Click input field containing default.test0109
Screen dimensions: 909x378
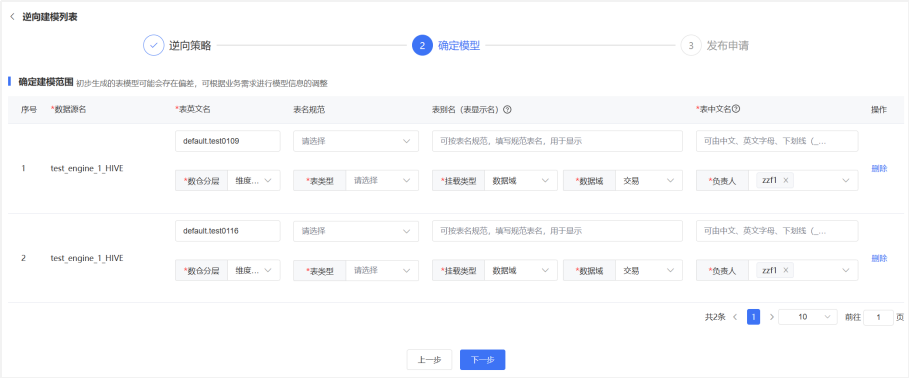(227, 141)
